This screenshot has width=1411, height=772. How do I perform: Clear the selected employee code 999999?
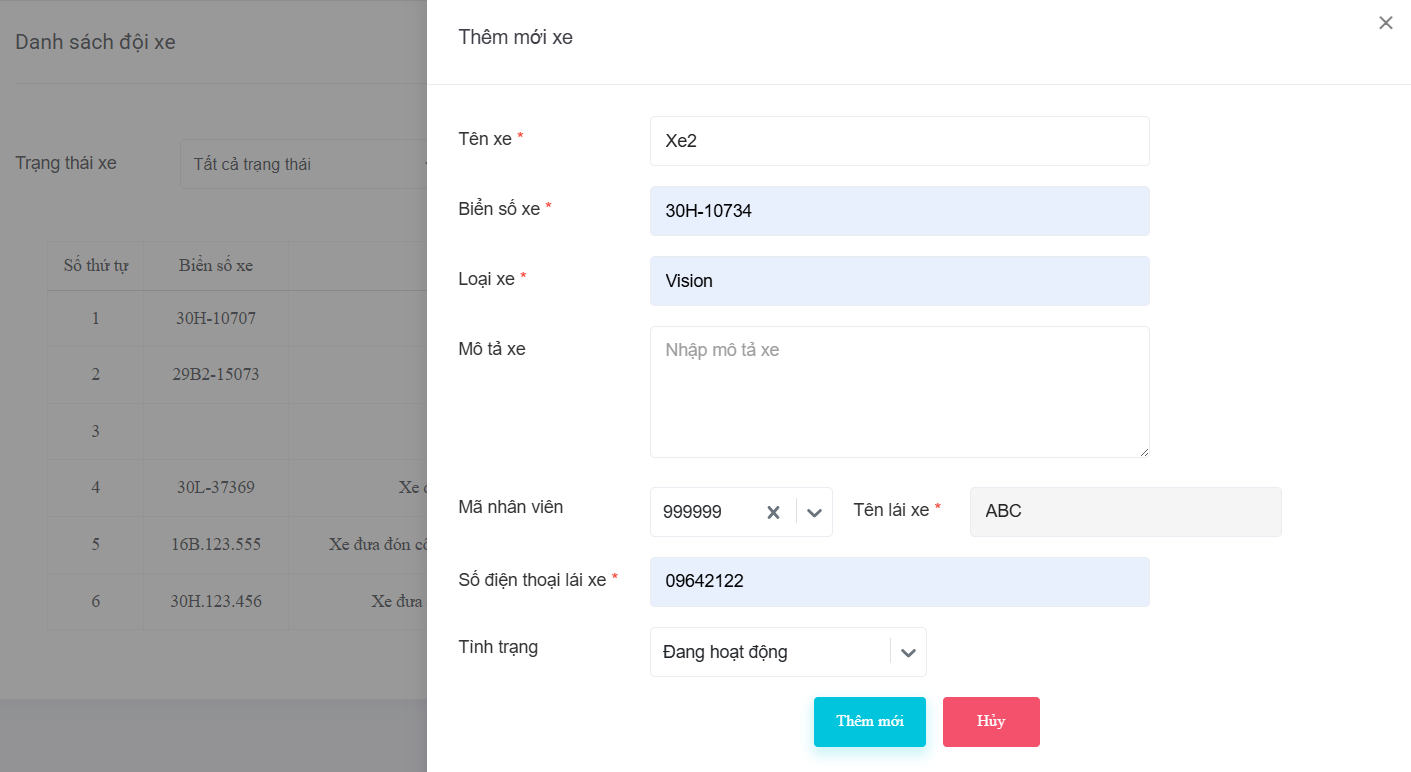(773, 512)
